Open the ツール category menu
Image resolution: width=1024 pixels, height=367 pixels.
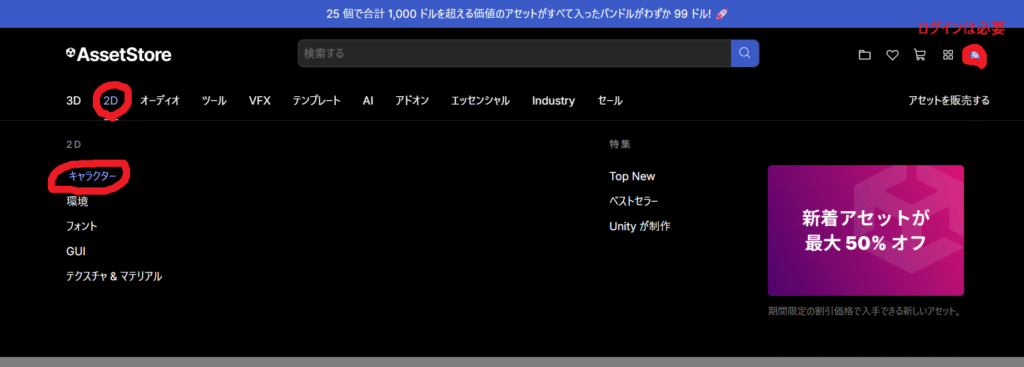click(x=214, y=101)
